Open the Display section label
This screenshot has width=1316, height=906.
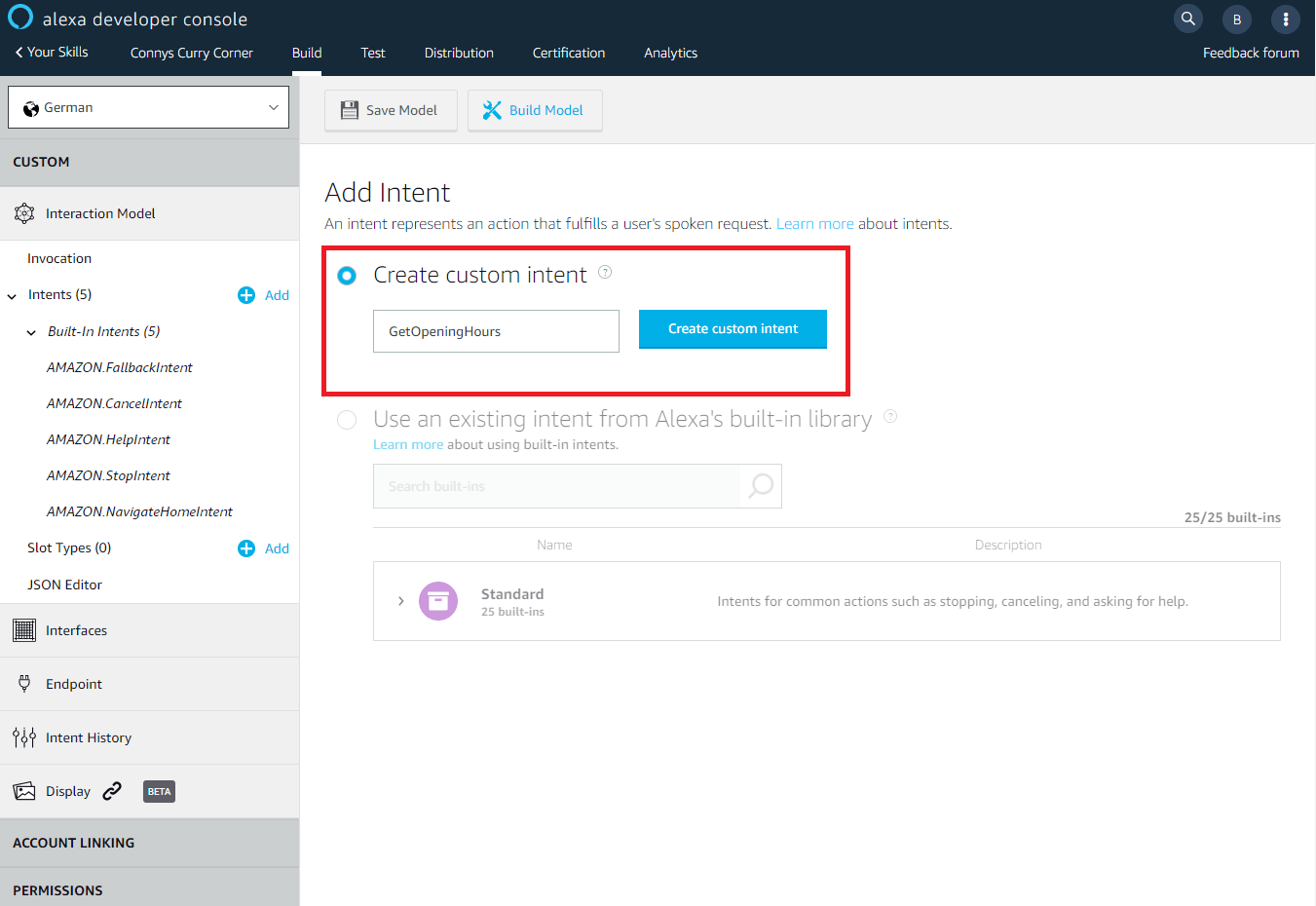(68, 791)
